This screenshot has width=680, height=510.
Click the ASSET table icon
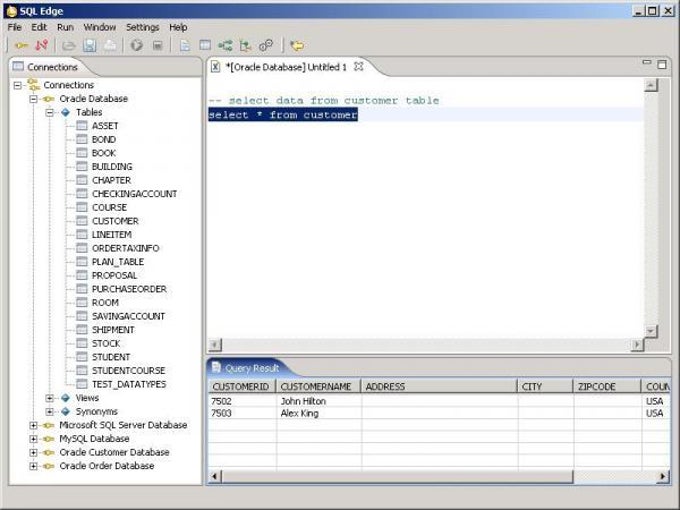coord(82,126)
